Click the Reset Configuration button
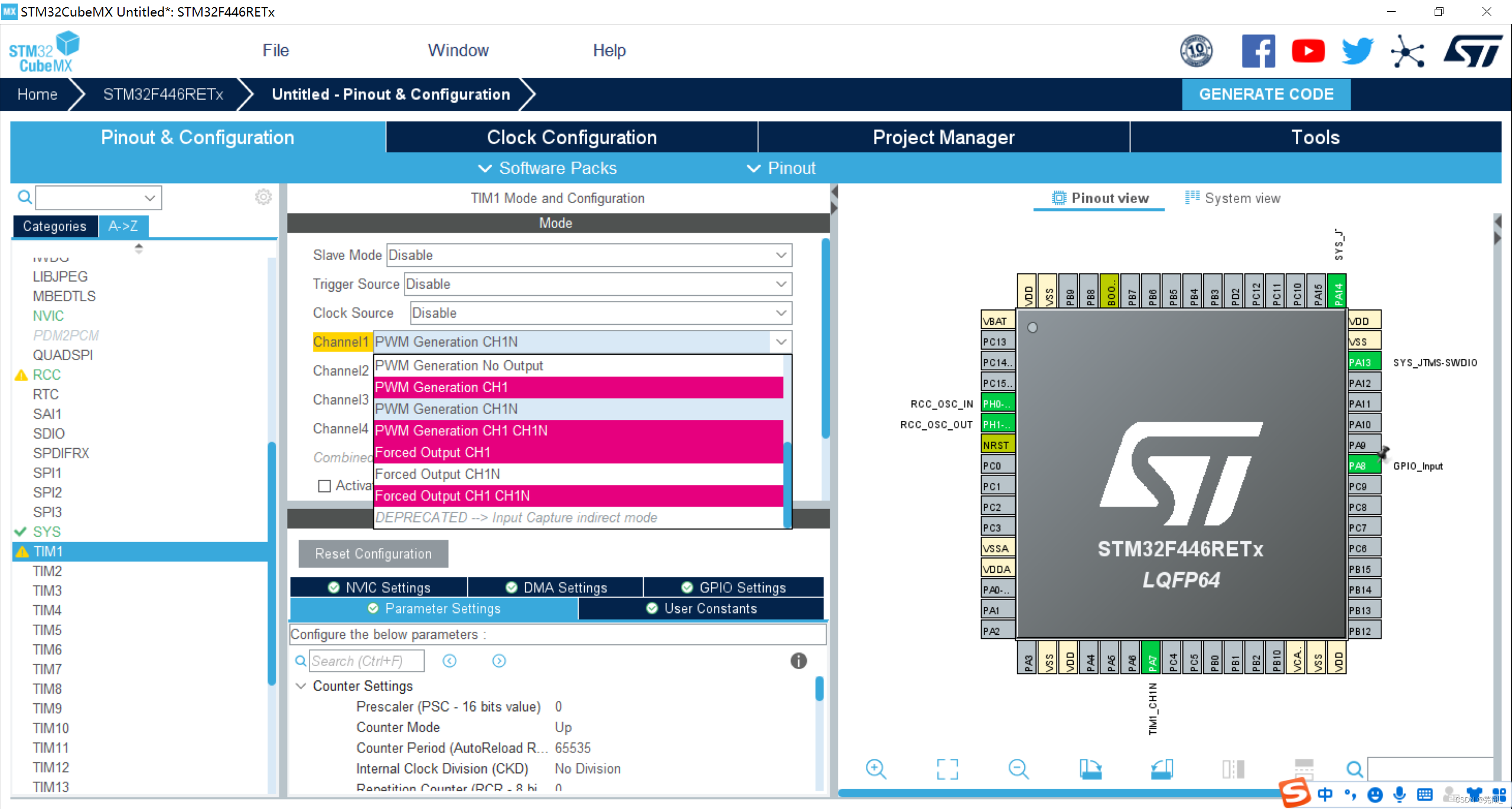The height and width of the screenshot is (809, 1512). [x=373, y=554]
